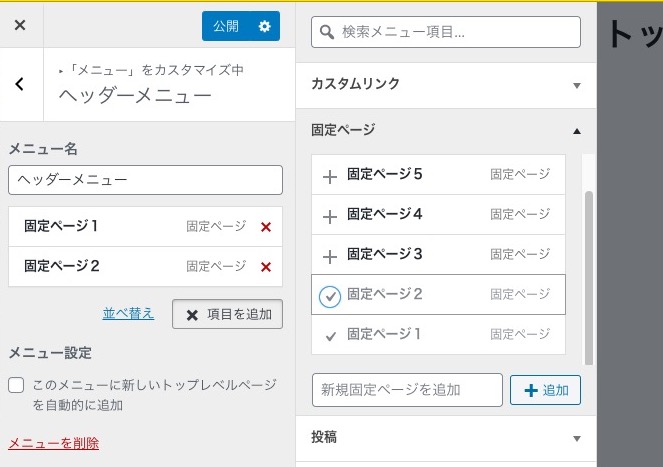Image resolution: width=663 pixels, height=467 pixels.
Task: Click the 公開 publish button
Action: click(226, 26)
